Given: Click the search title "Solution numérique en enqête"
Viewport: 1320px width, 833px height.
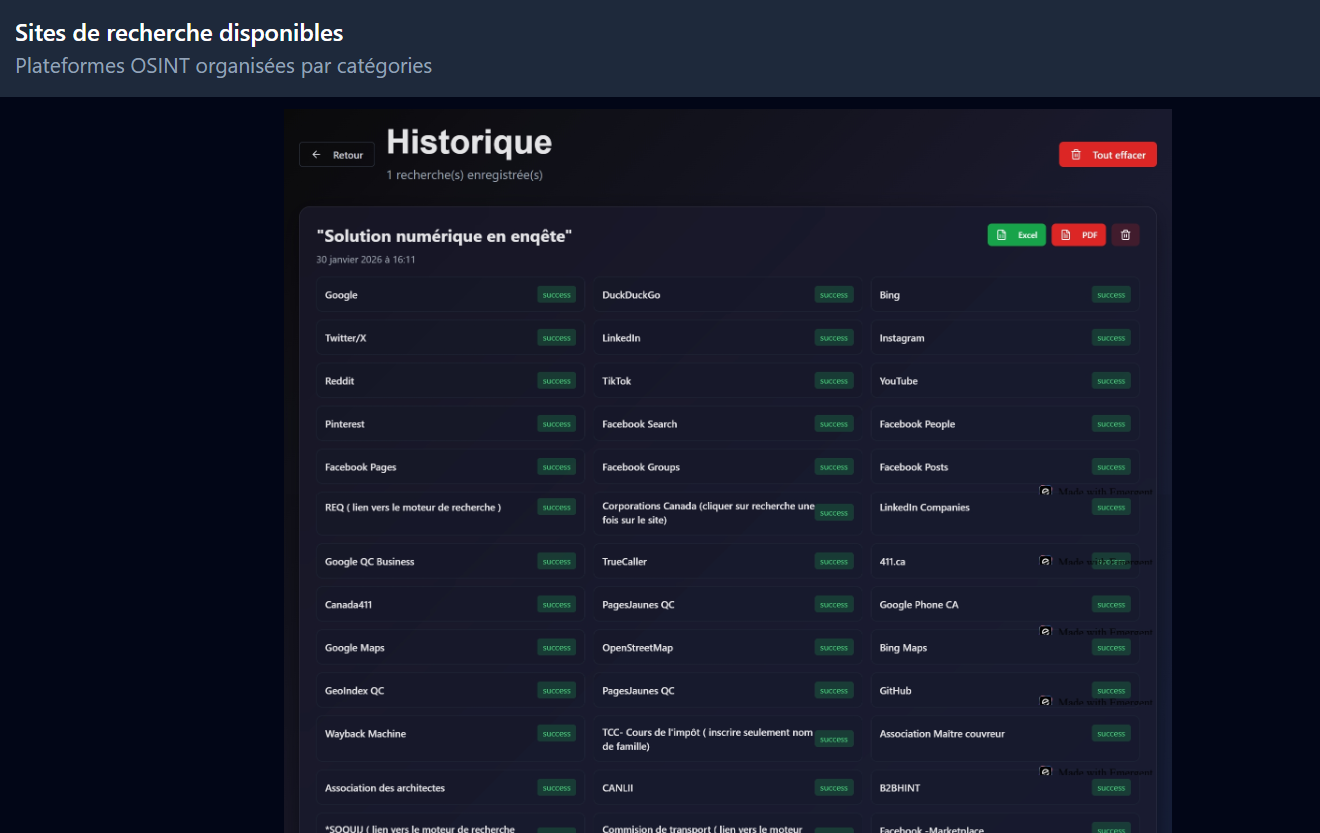Looking at the screenshot, I should (444, 236).
